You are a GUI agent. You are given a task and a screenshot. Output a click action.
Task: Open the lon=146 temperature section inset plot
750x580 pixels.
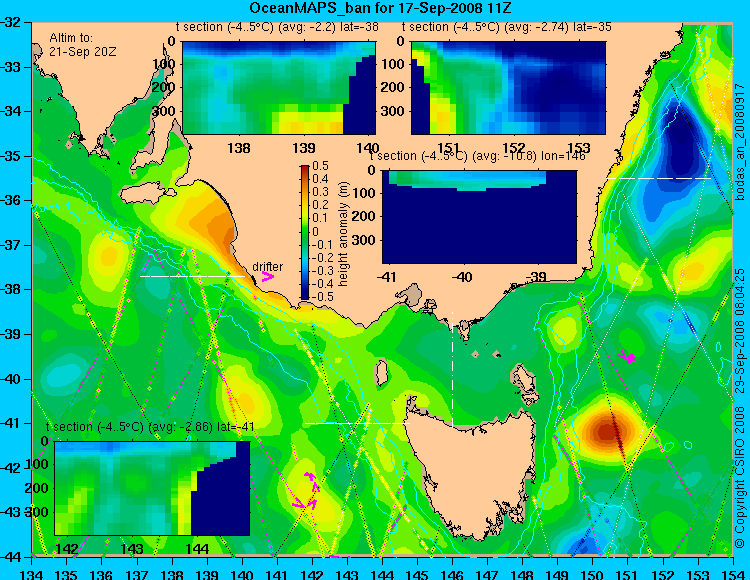[x=479, y=217]
